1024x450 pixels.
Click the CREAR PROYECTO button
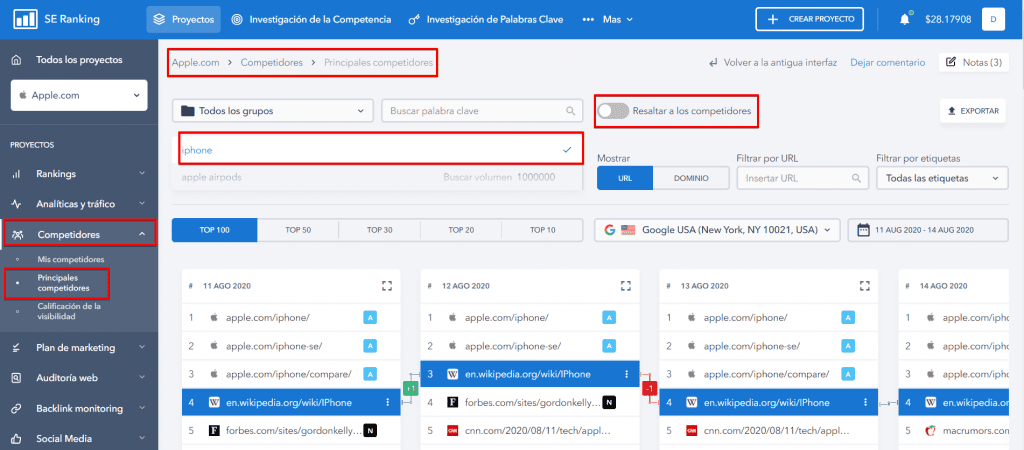810,20
